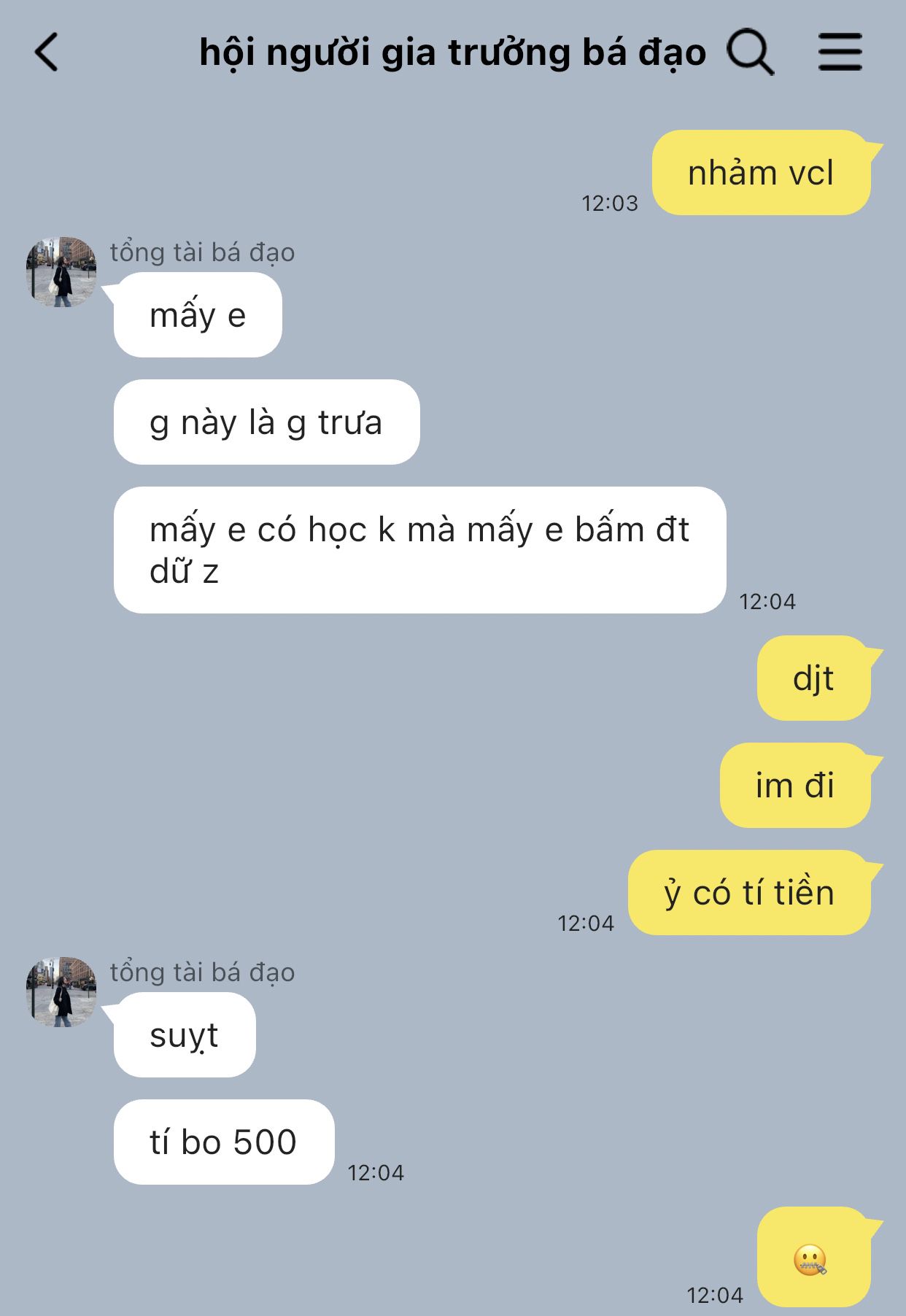
Task: Tap the sender name above 'suyt'
Action: click(202, 972)
